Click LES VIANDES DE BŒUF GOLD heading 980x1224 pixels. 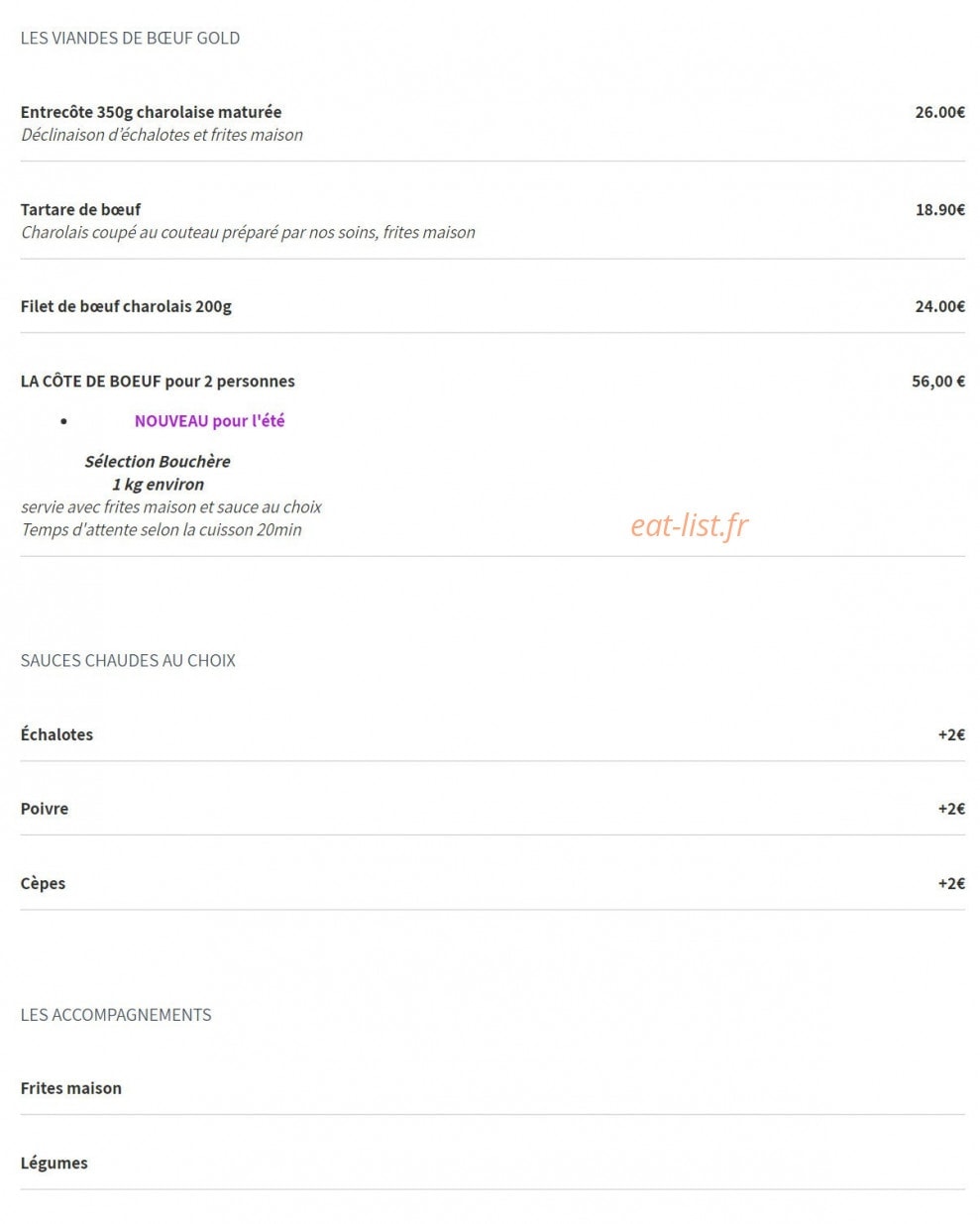(x=130, y=38)
